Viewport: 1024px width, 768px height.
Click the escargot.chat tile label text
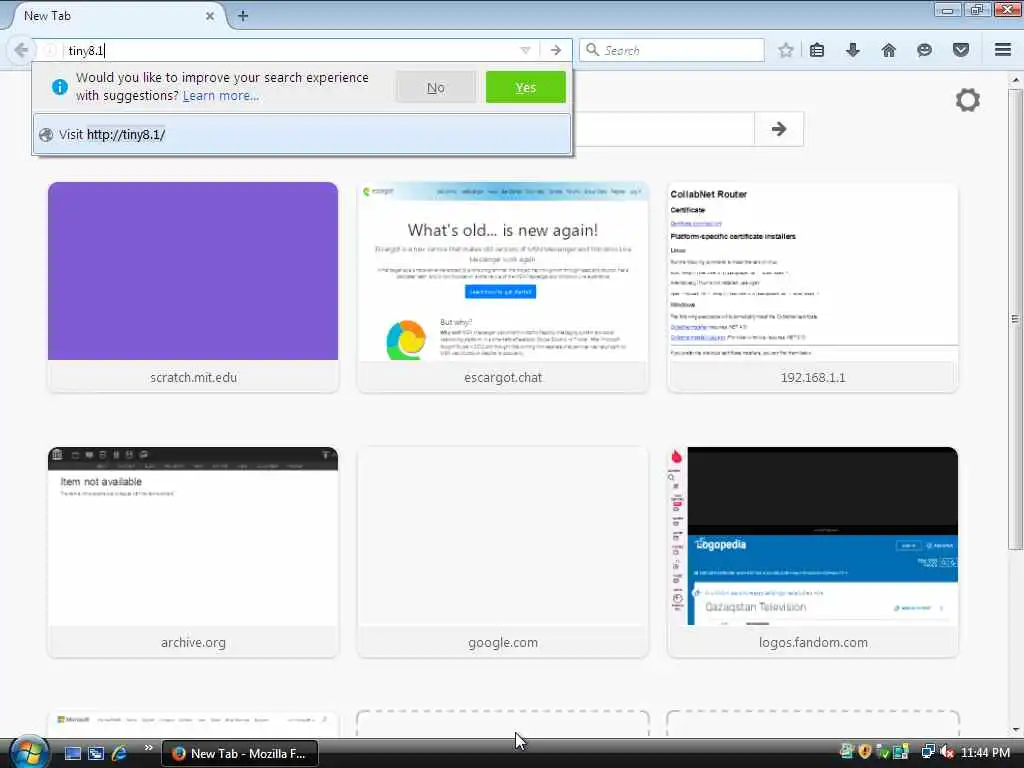pos(503,377)
